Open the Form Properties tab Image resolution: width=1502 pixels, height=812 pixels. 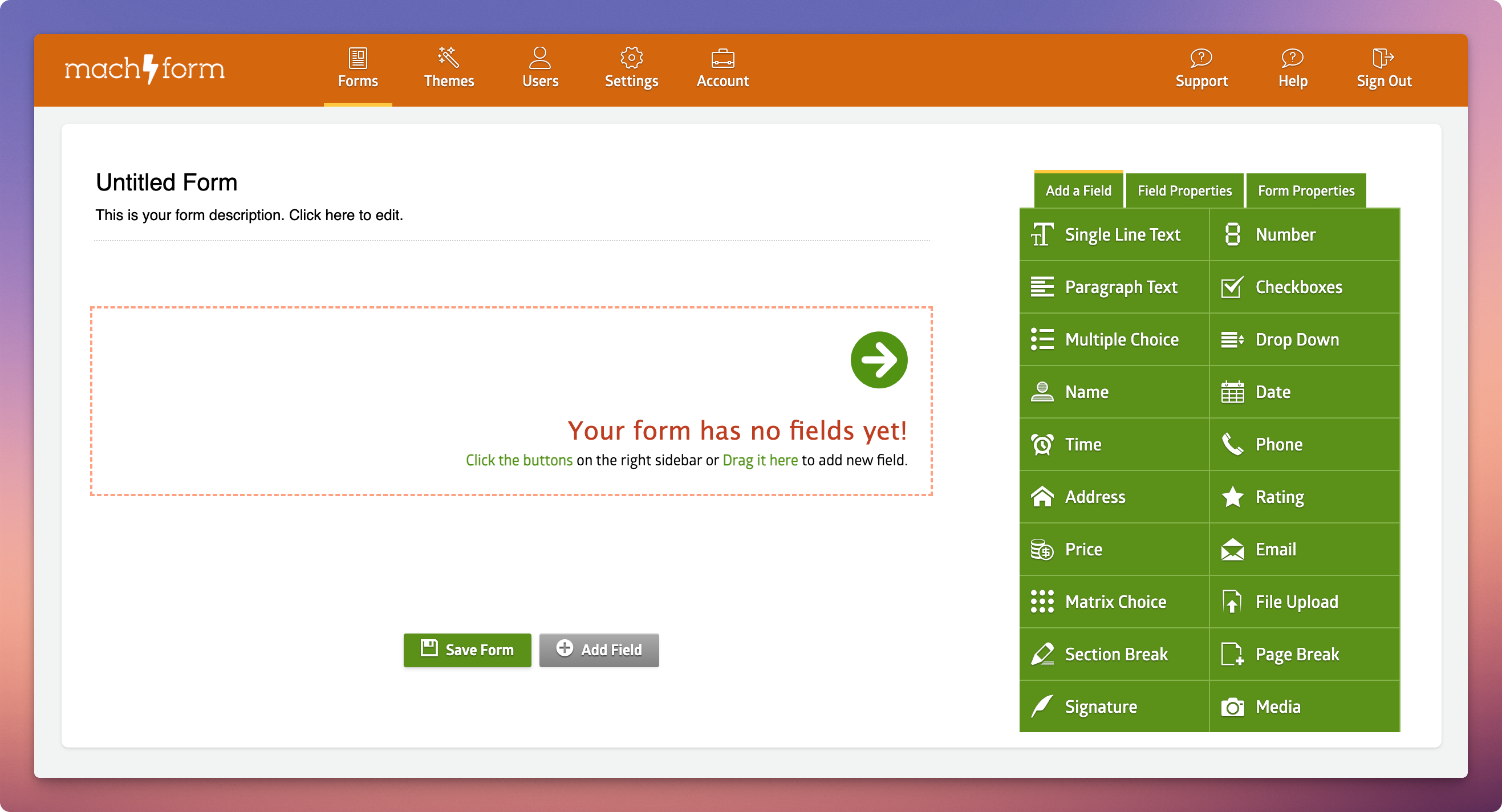pyautogui.click(x=1305, y=190)
